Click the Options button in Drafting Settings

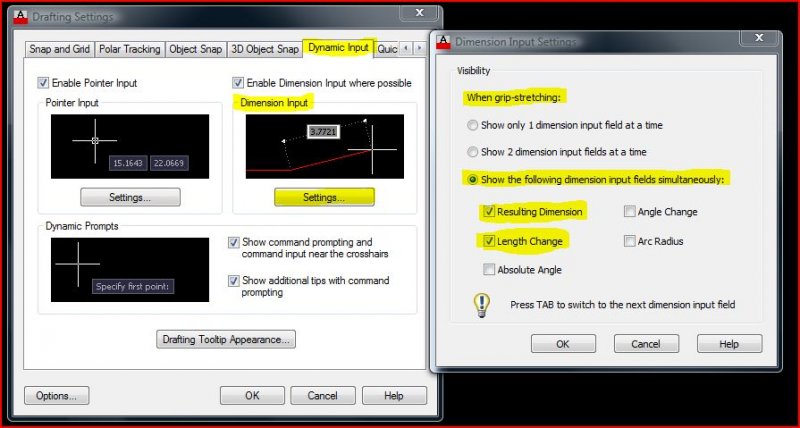click(x=57, y=396)
